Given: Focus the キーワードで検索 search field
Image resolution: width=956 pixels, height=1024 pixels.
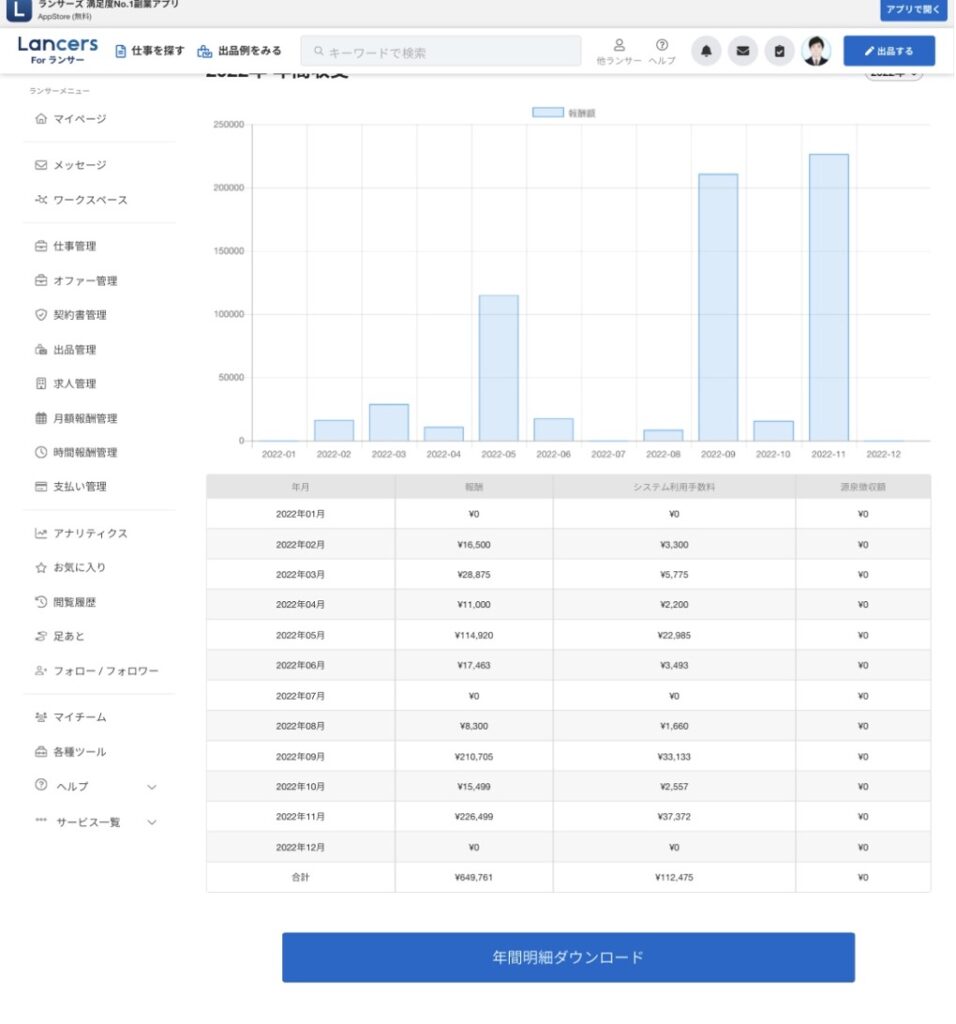Looking at the screenshot, I should click(441, 52).
